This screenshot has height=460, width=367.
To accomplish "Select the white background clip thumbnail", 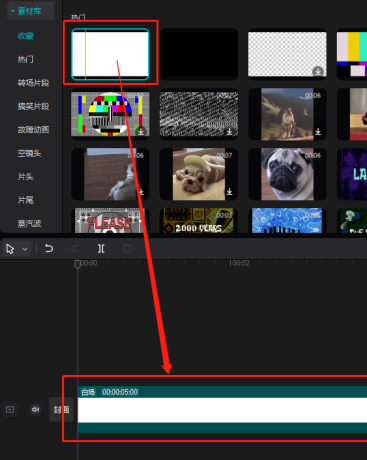I will point(110,54).
